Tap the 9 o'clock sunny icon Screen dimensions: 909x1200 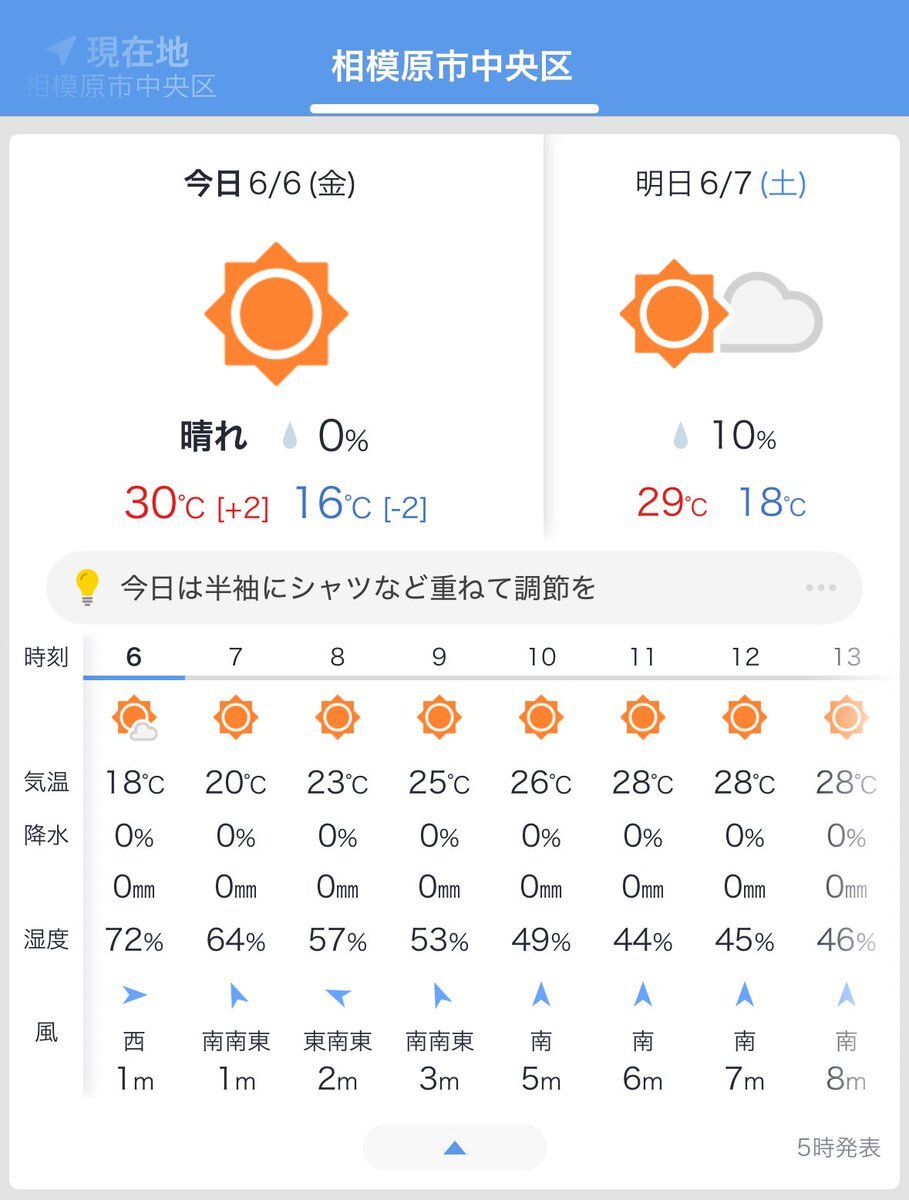click(x=439, y=718)
